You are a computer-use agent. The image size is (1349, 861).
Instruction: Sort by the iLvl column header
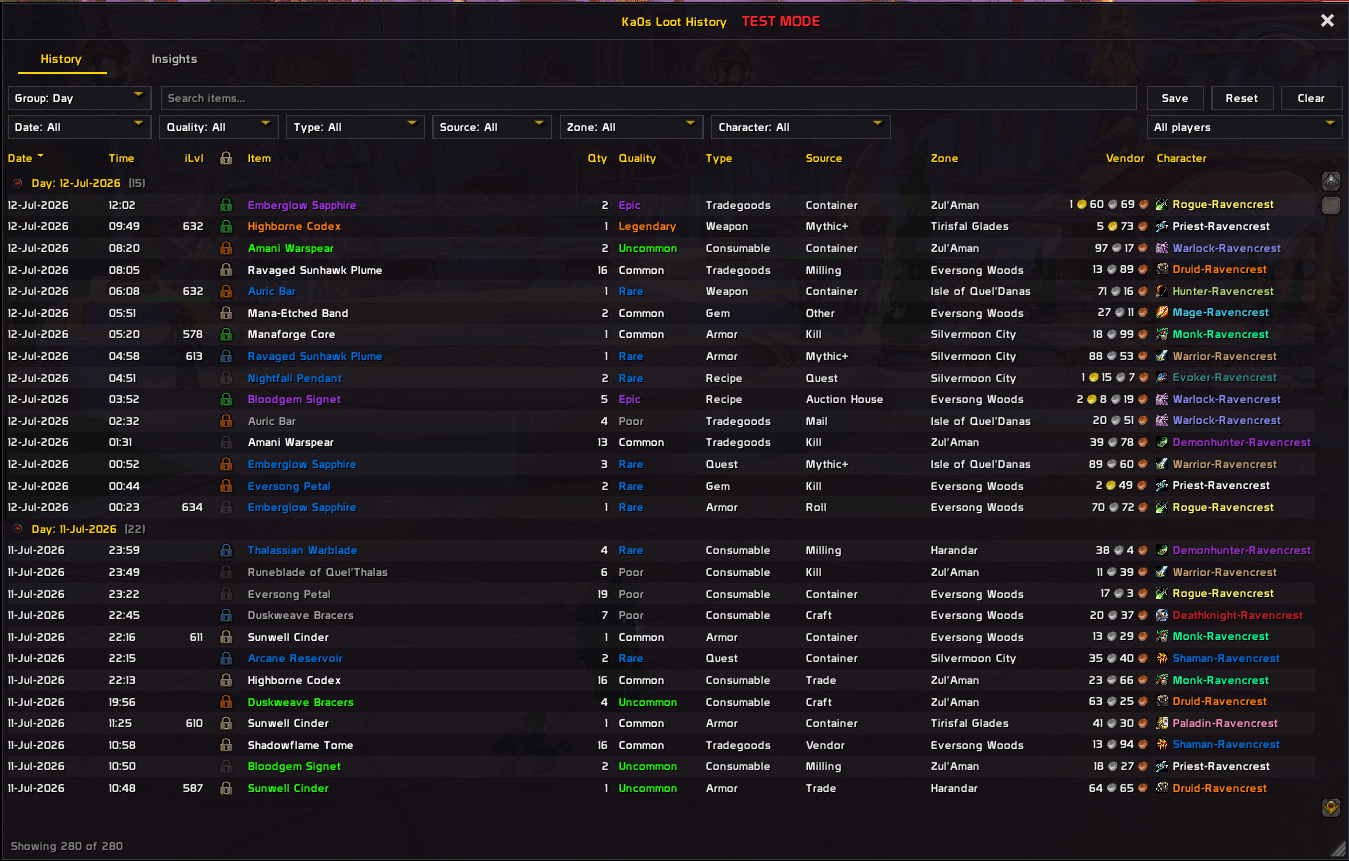pyautogui.click(x=194, y=158)
